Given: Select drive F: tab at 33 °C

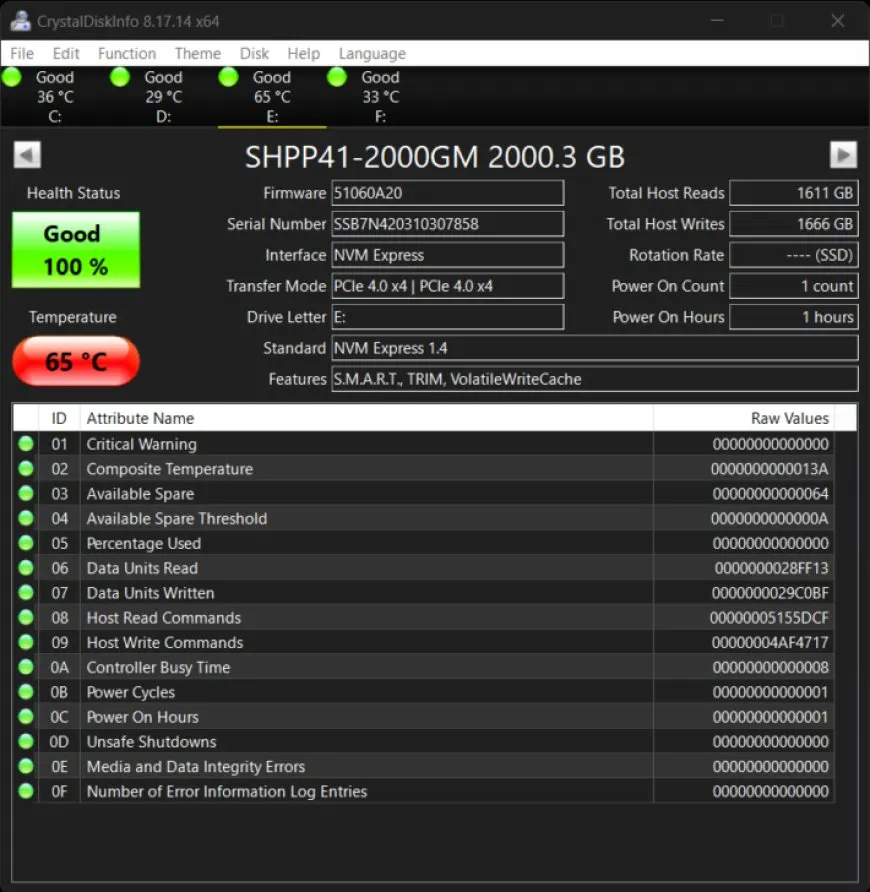Looking at the screenshot, I should point(381,97).
